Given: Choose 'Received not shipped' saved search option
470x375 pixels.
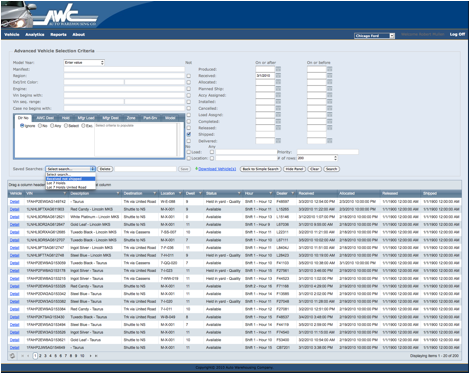Looking at the screenshot, I should (71, 179).
